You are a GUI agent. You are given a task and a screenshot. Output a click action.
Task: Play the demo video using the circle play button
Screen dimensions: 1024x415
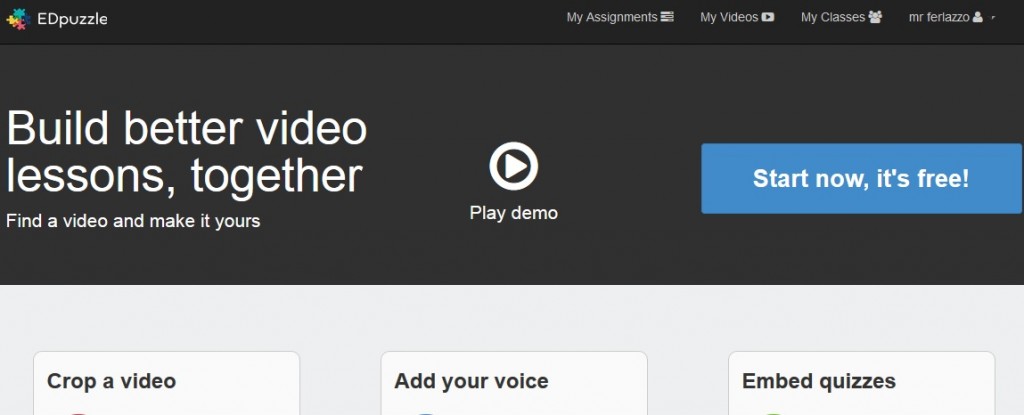(x=513, y=166)
